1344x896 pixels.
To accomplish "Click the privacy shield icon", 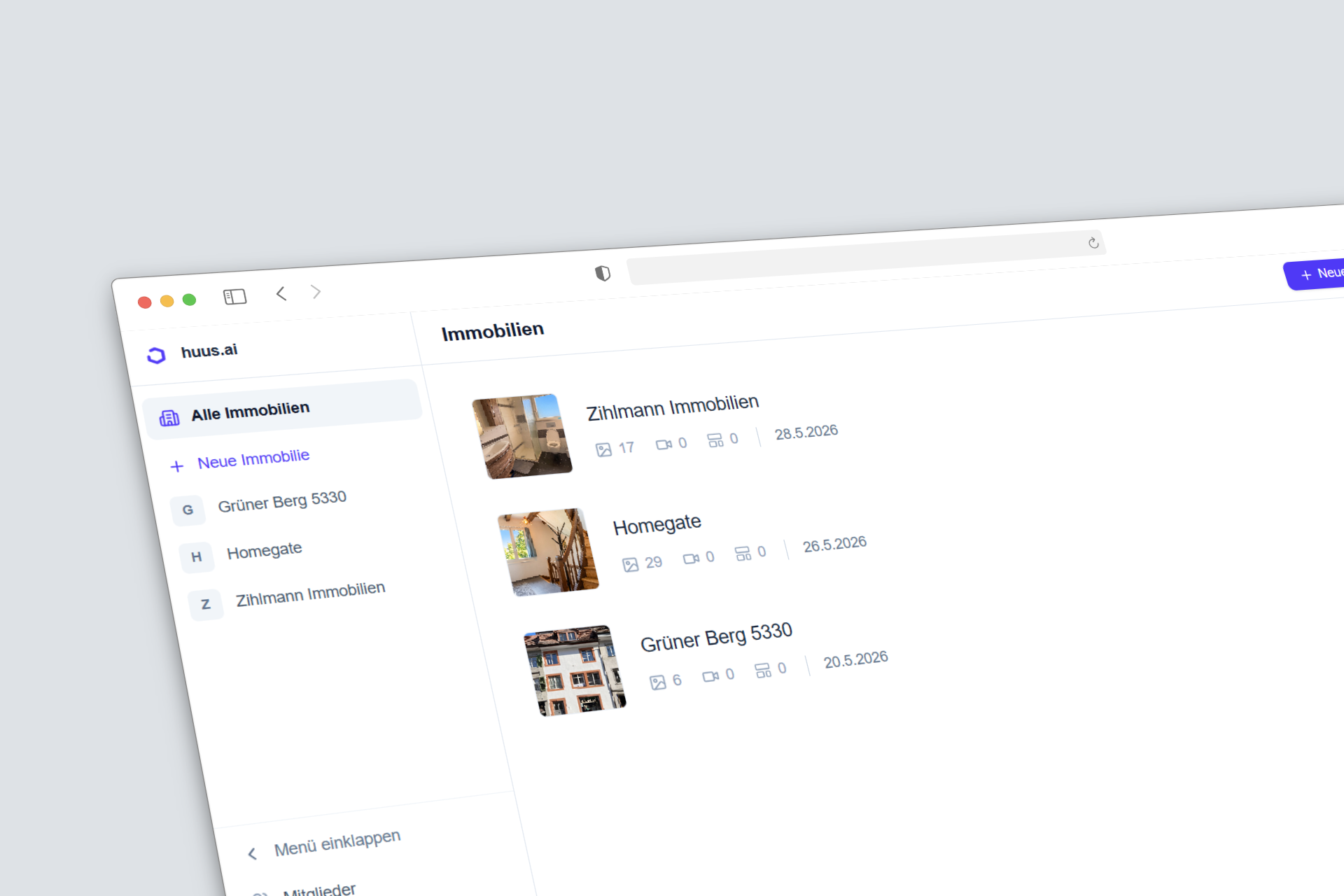I will pyautogui.click(x=603, y=273).
